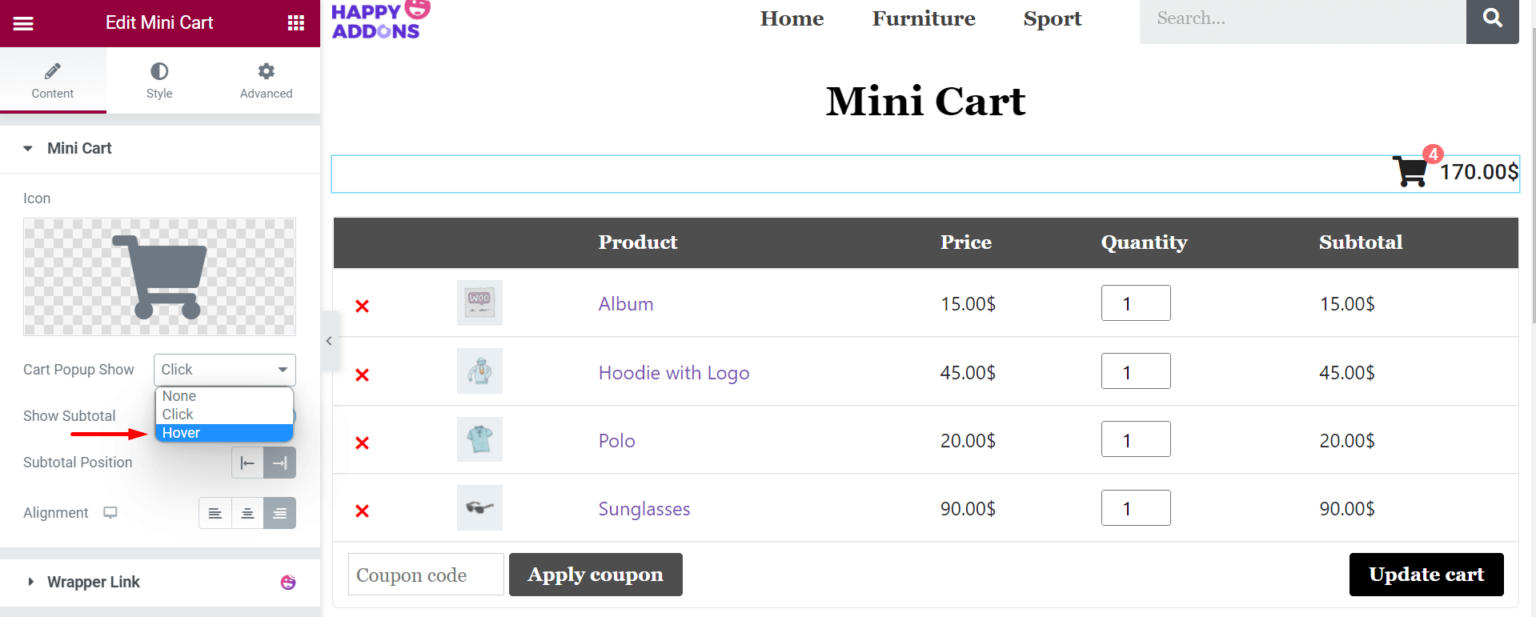1536x617 pixels.
Task: Switch to the Advanced tab
Action: pos(266,81)
